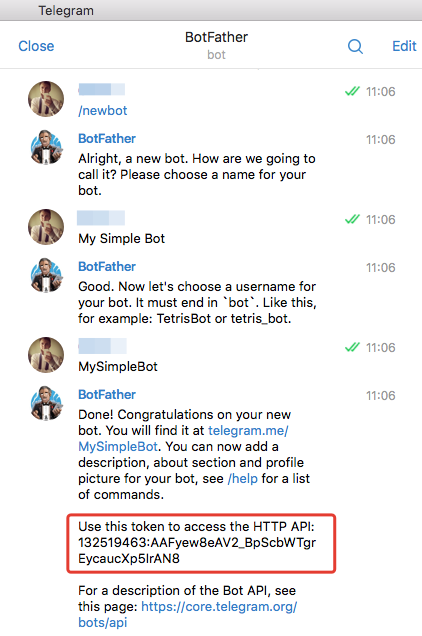Click BotFather avatar beside the 'Alright, a new bot' message
Image resolution: width=422 pixels, height=636 pixels.
click(46, 147)
